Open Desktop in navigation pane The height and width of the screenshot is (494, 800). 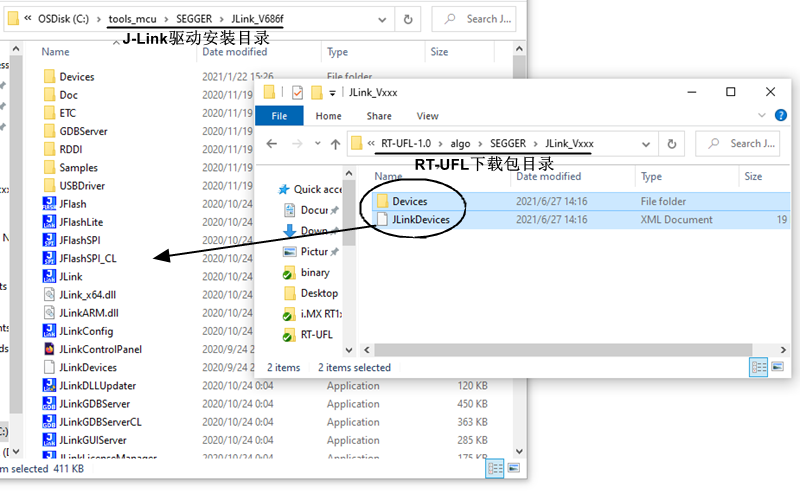click(311, 293)
